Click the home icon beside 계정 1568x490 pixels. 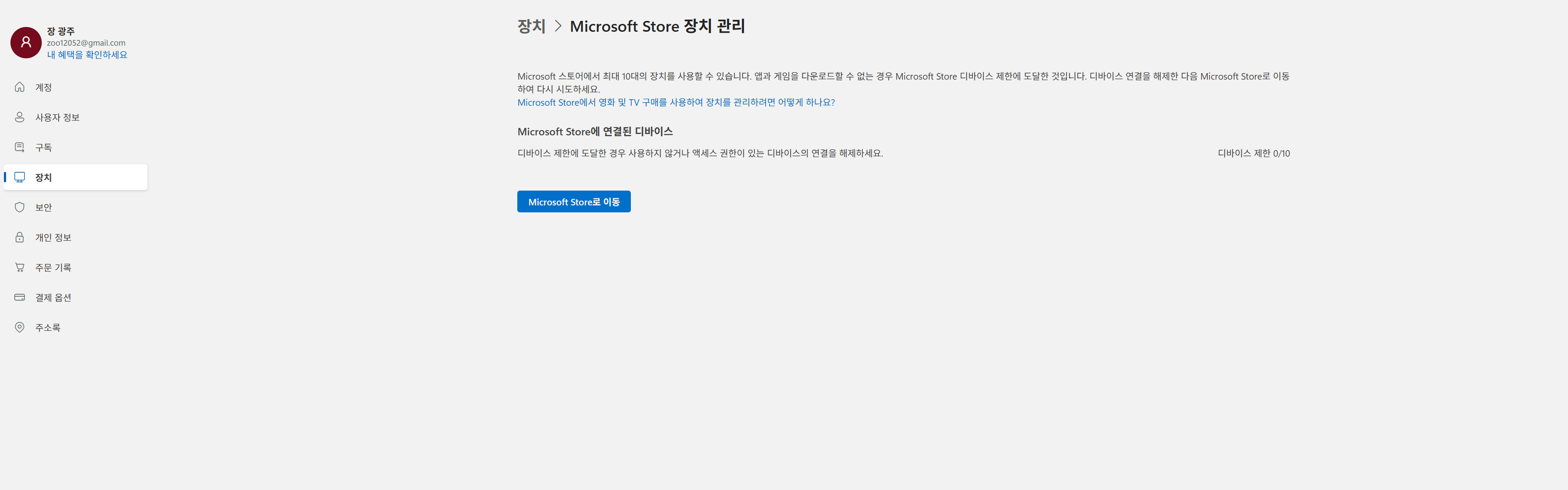[x=20, y=87]
